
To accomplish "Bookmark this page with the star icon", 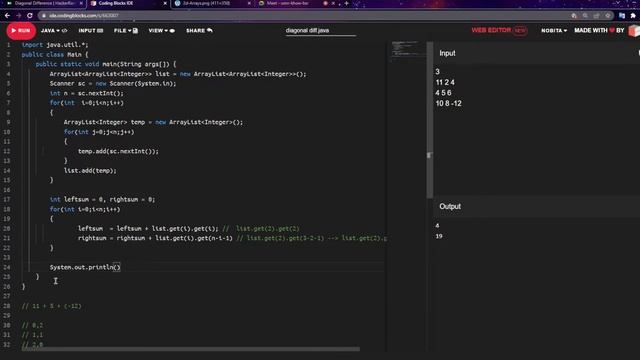I will tap(608, 16).
